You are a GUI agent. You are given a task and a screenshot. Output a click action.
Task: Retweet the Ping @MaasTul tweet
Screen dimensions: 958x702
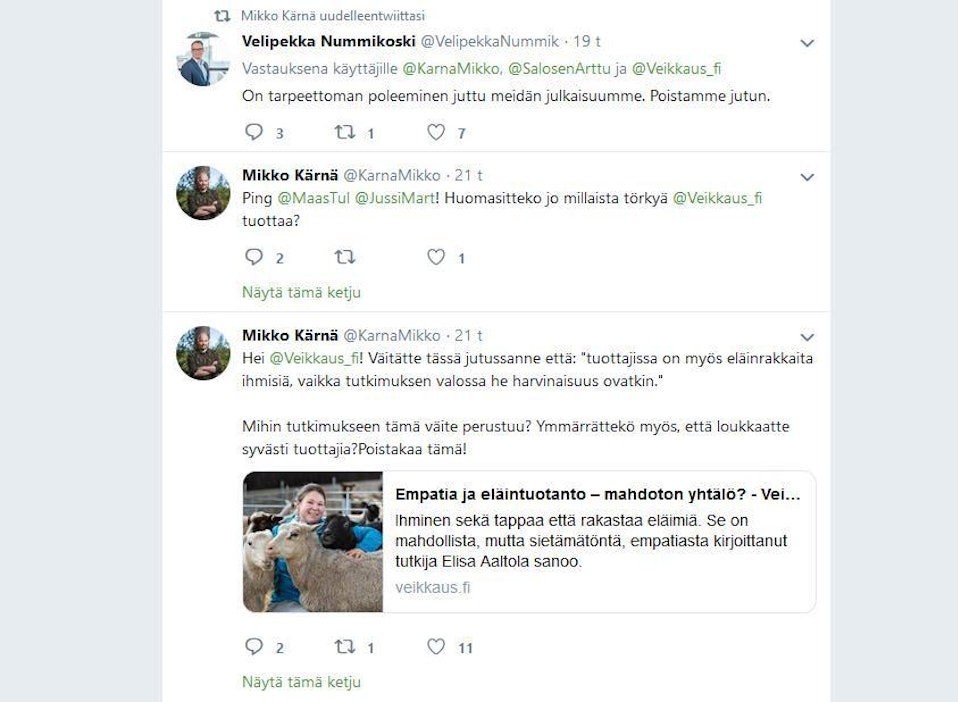pyautogui.click(x=345, y=257)
